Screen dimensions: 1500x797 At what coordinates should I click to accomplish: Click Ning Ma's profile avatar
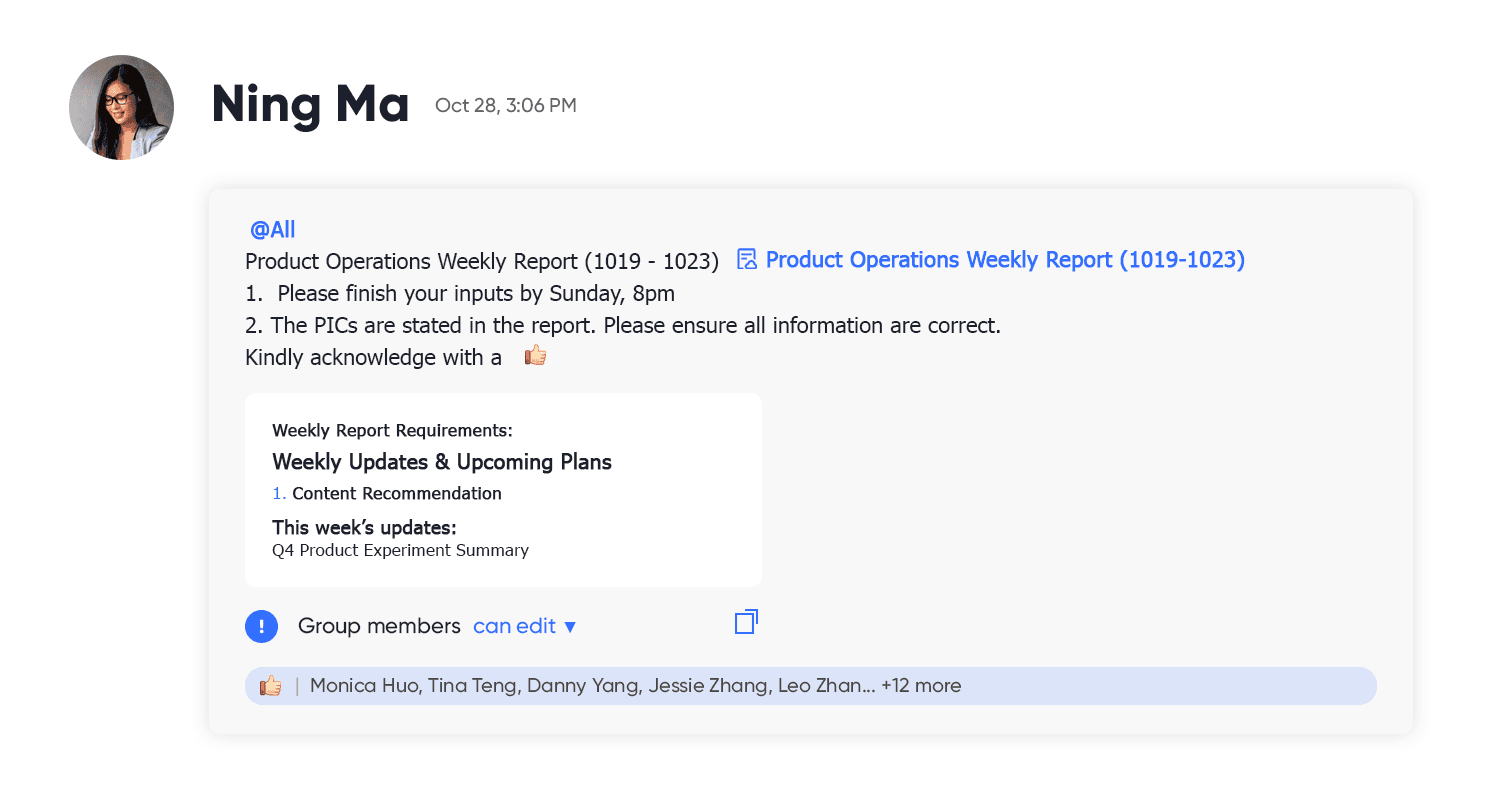point(121,107)
